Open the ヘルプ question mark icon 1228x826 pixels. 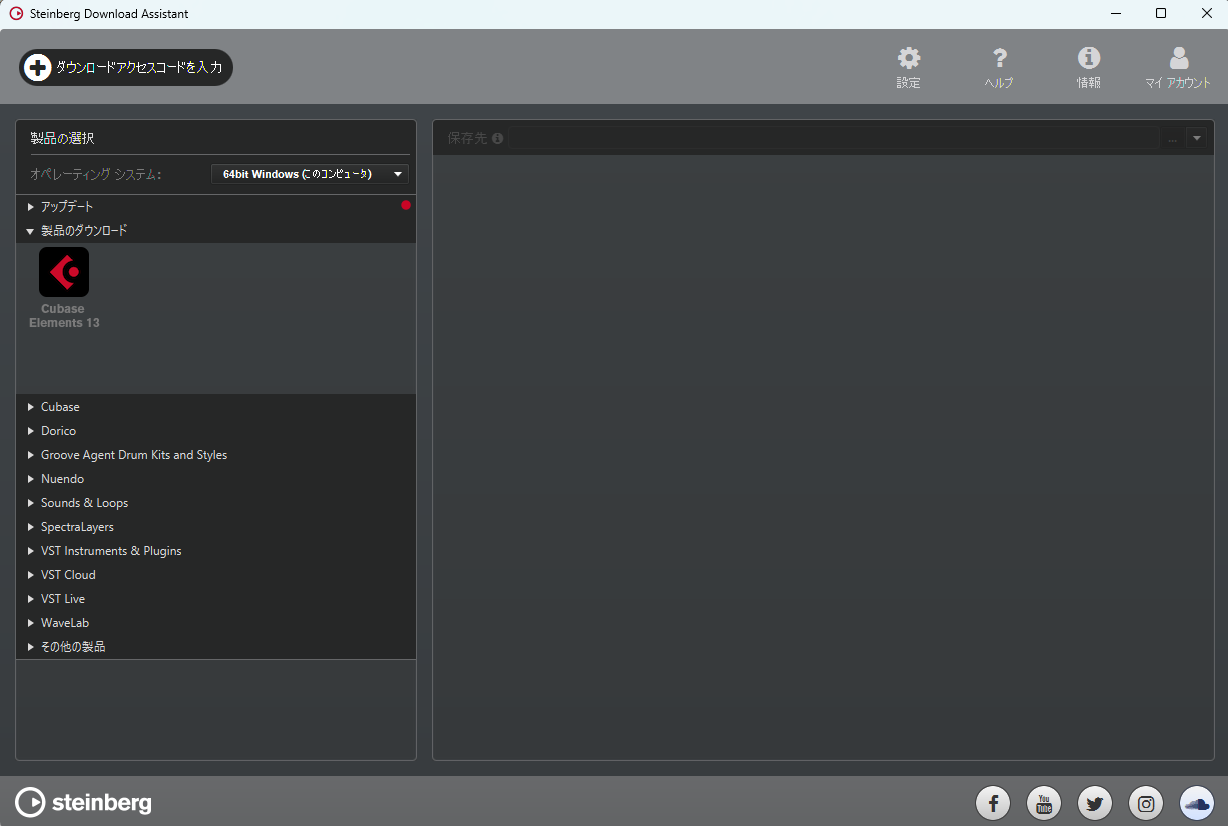point(999,58)
